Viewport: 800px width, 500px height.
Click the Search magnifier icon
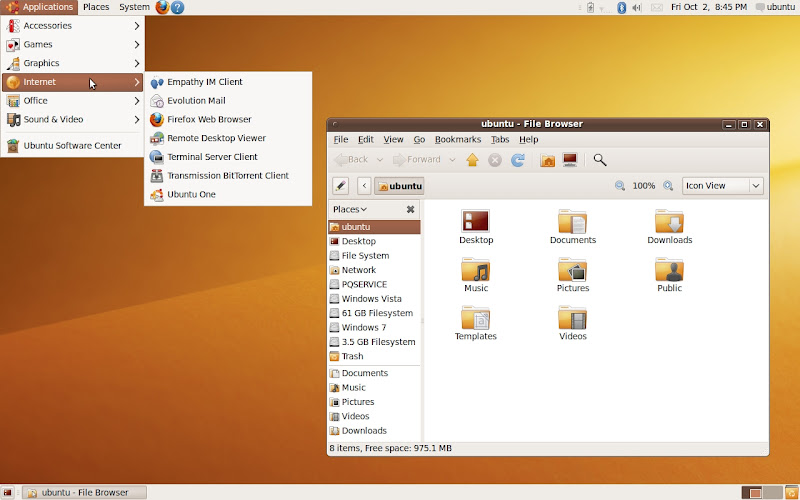(x=600, y=160)
